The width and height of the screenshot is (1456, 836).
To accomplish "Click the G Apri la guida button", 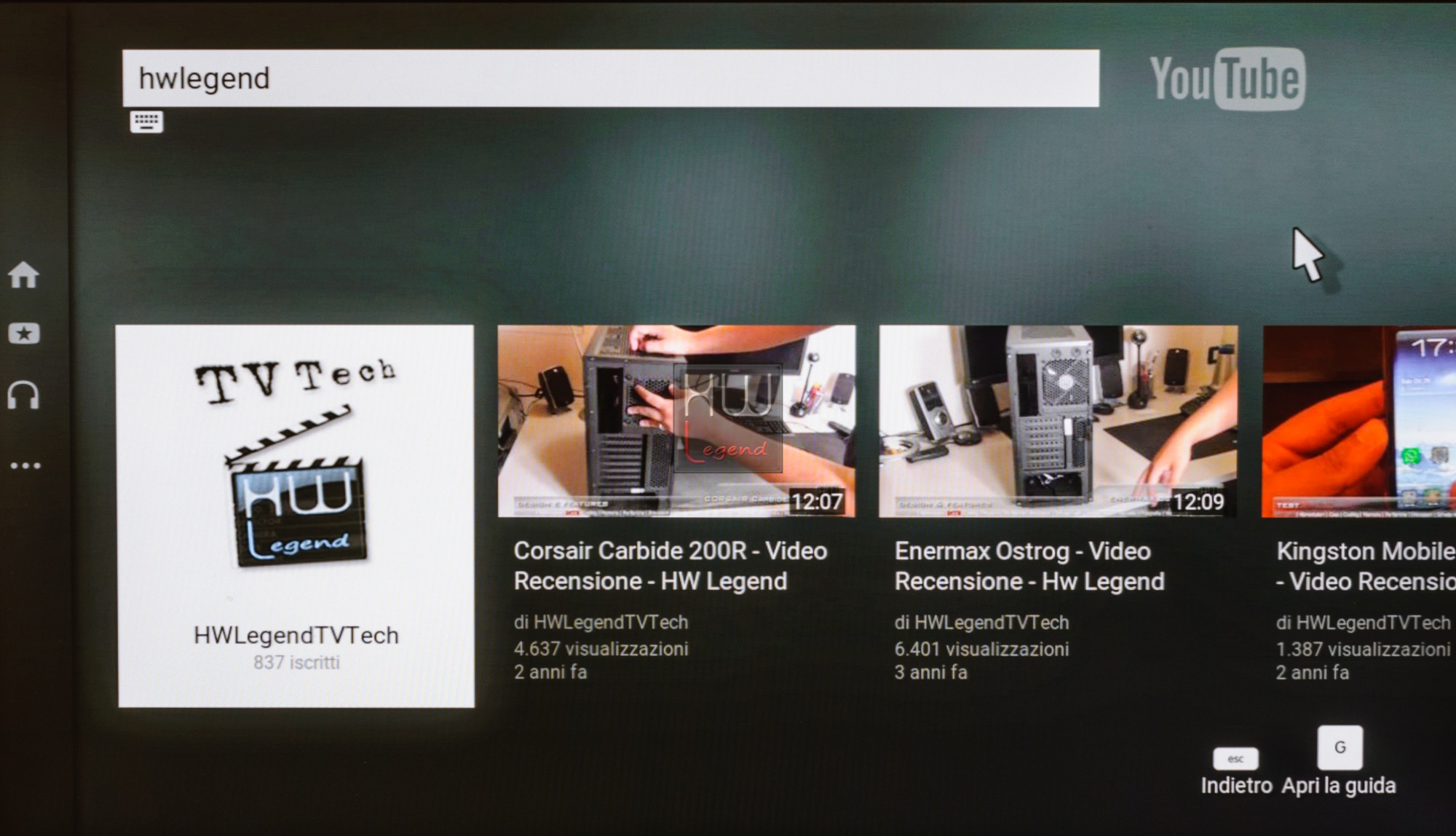I will 1340,762.
